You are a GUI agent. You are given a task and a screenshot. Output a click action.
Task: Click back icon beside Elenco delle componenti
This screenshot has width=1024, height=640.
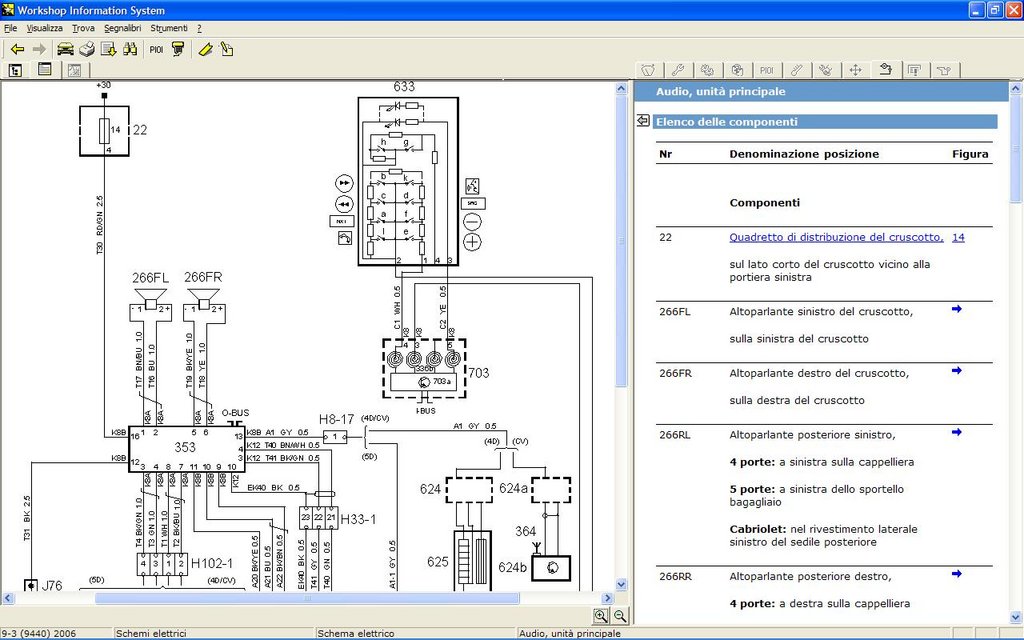[643, 121]
